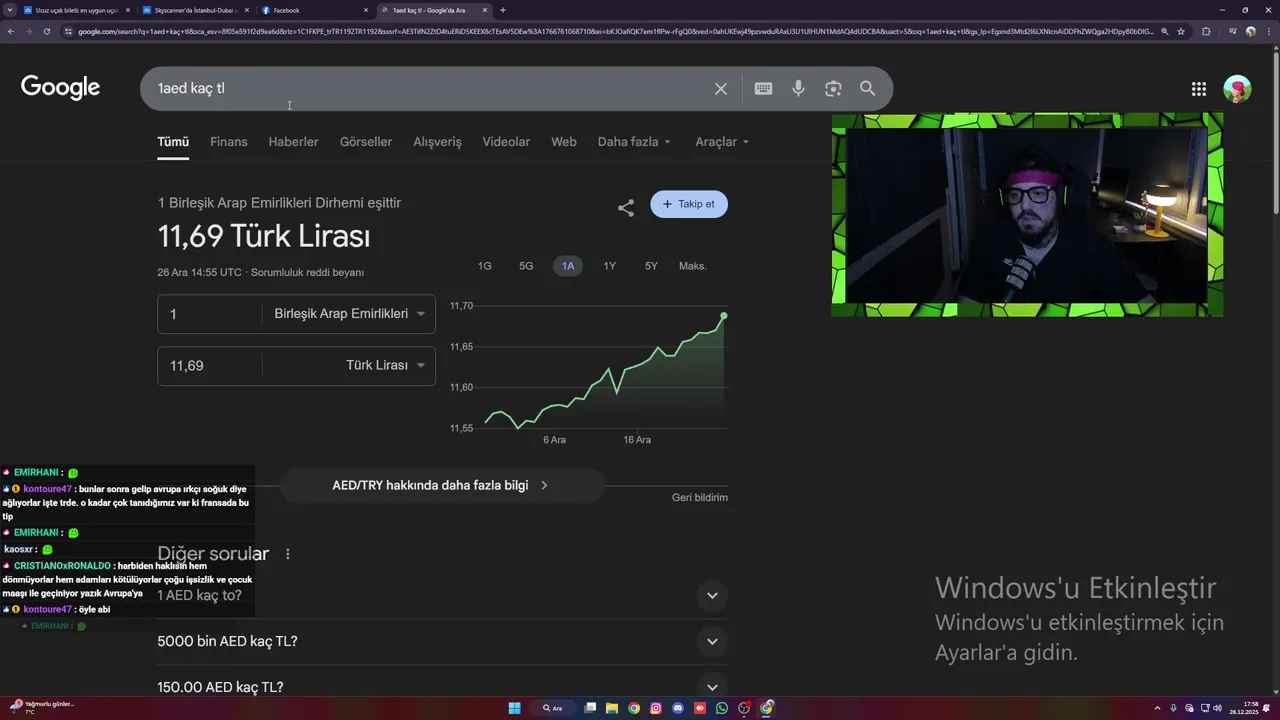The width and height of the screenshot is (1280, 720).
Task: Expand the Araçlar menu
Action: coord(722,142)
